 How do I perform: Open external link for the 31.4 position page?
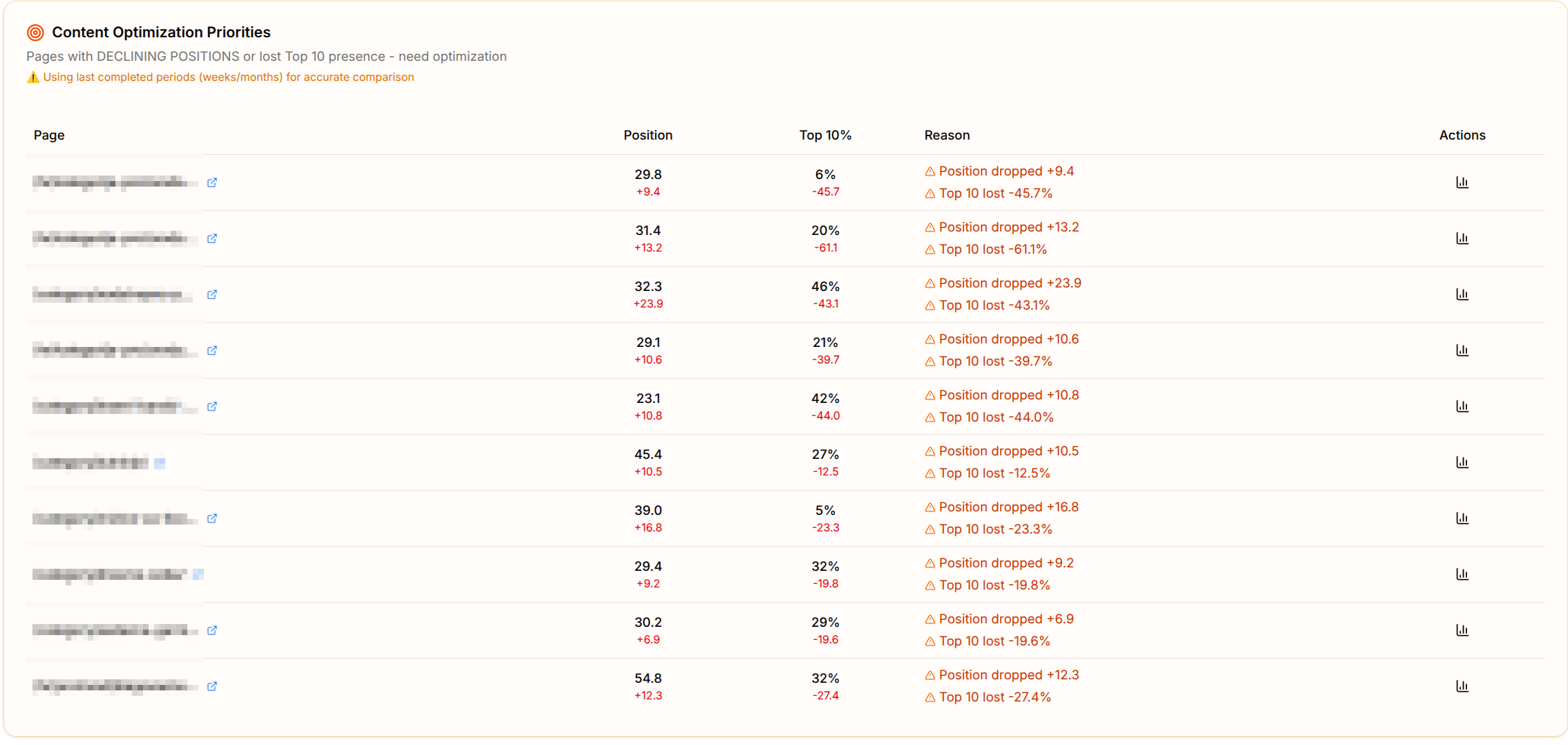(212, 238)
